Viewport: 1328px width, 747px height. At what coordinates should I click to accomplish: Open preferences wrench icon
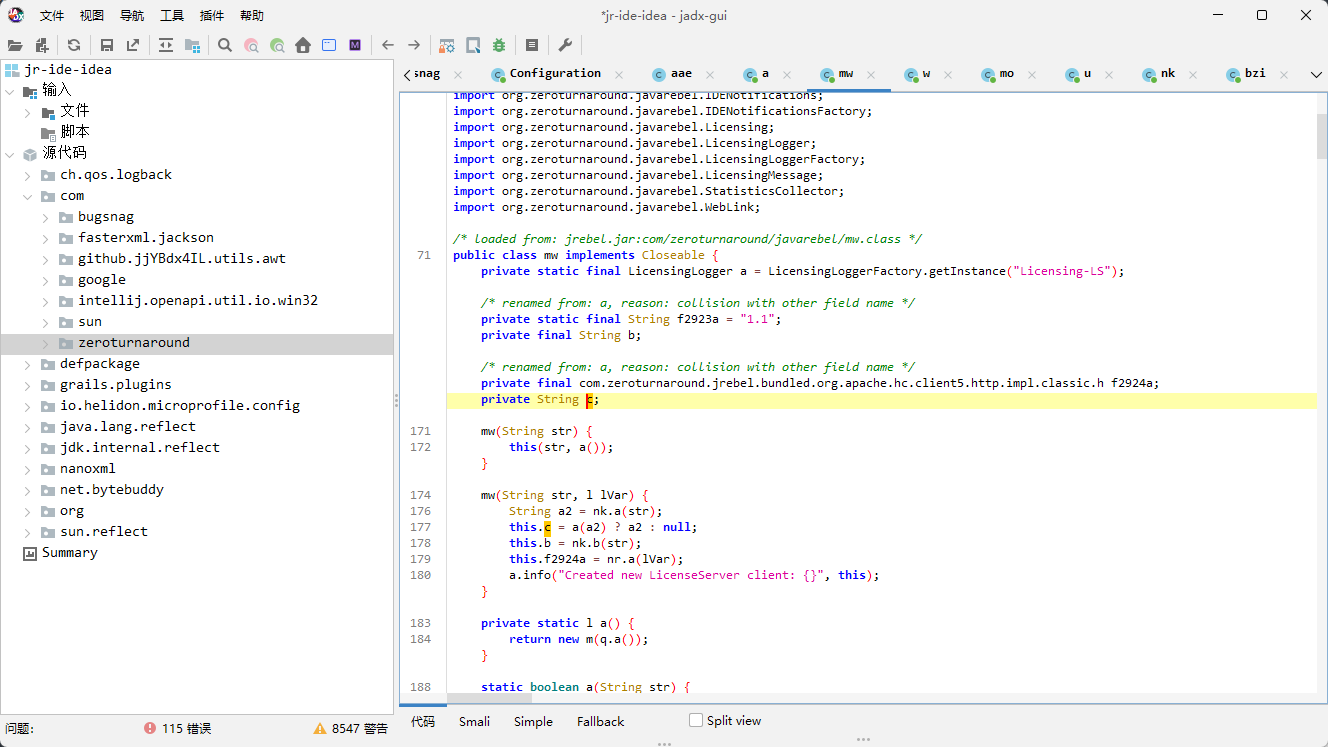[565, 45]
